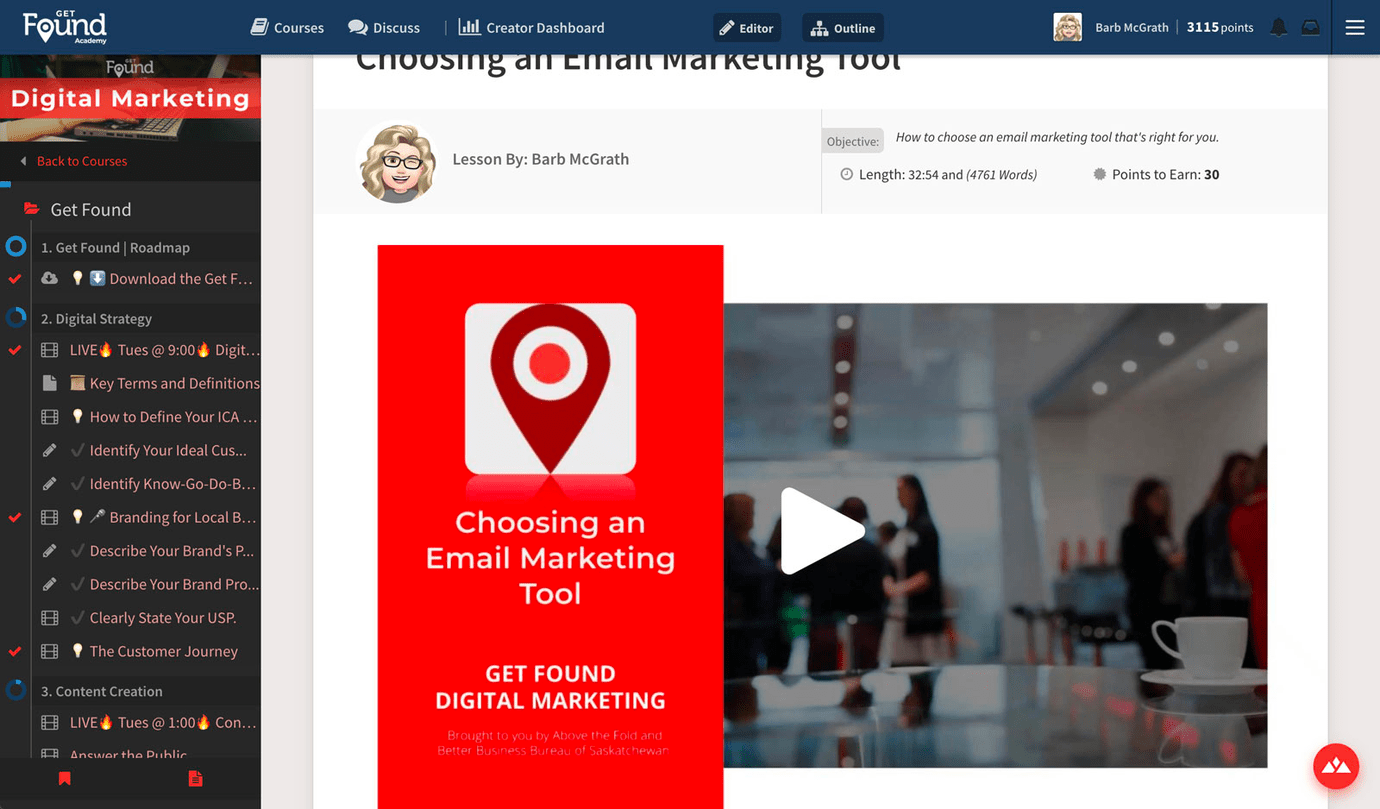Toggle checkmark beside The Customer Journey
This screenshot has height=809, width=1380.
[x=15, y=651]
